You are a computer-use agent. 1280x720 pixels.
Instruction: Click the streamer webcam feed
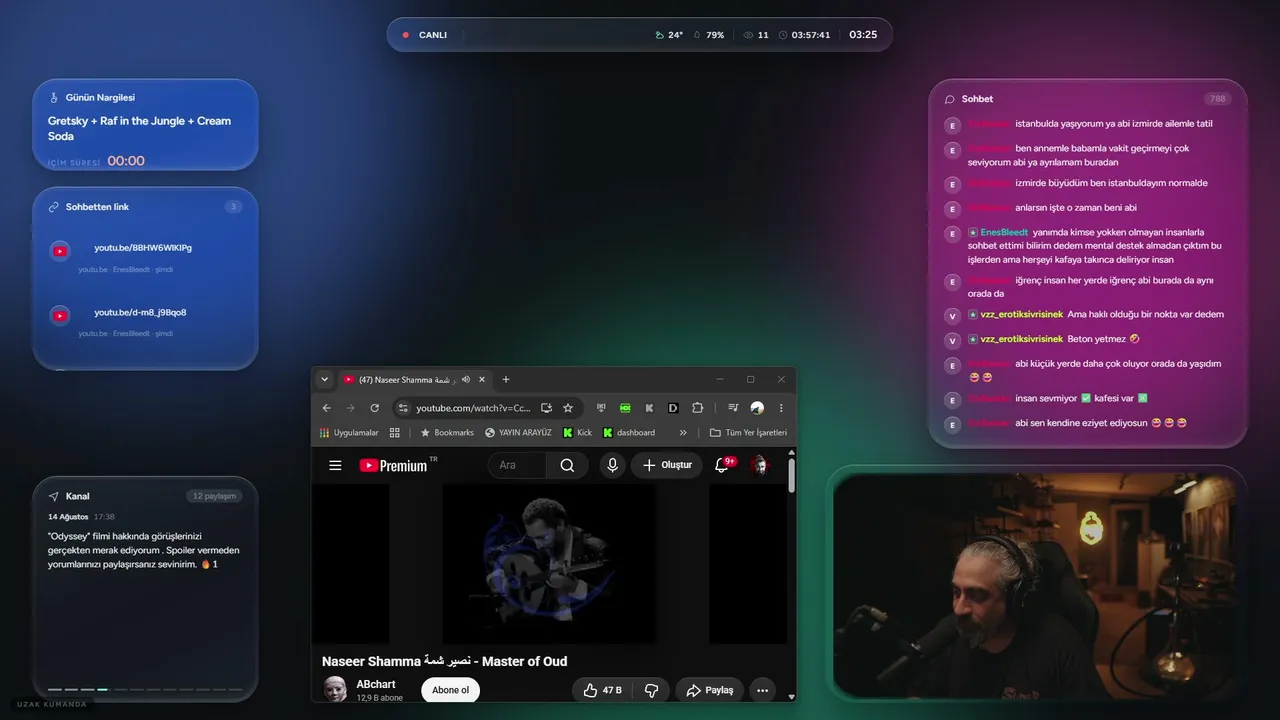(1036, 585)
